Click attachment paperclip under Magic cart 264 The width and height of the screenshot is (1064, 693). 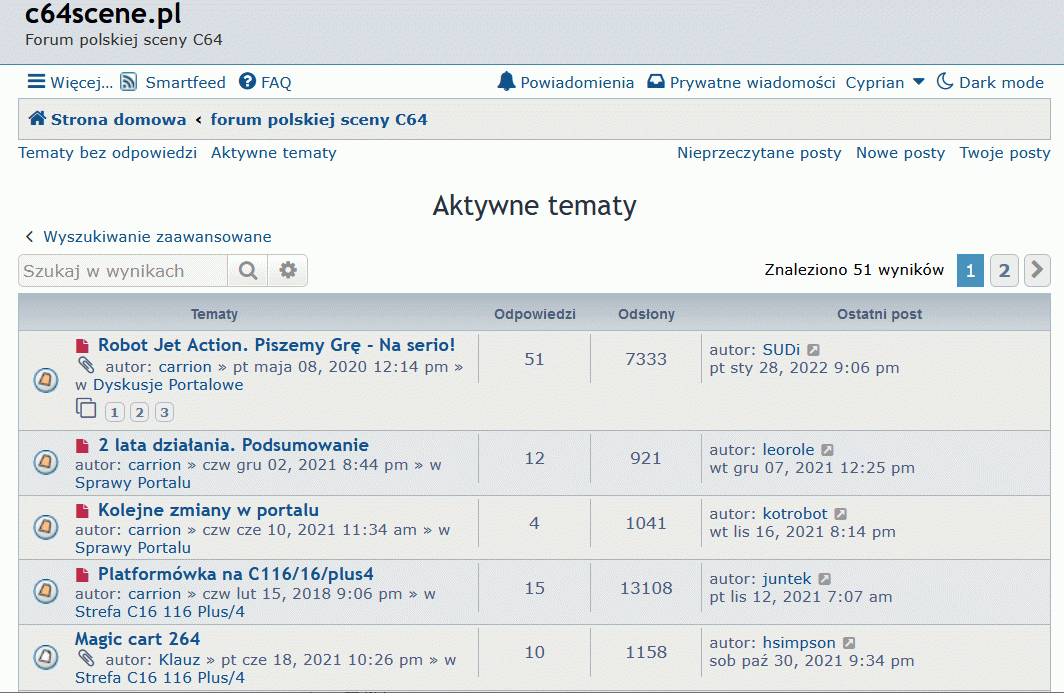(86, 658)
